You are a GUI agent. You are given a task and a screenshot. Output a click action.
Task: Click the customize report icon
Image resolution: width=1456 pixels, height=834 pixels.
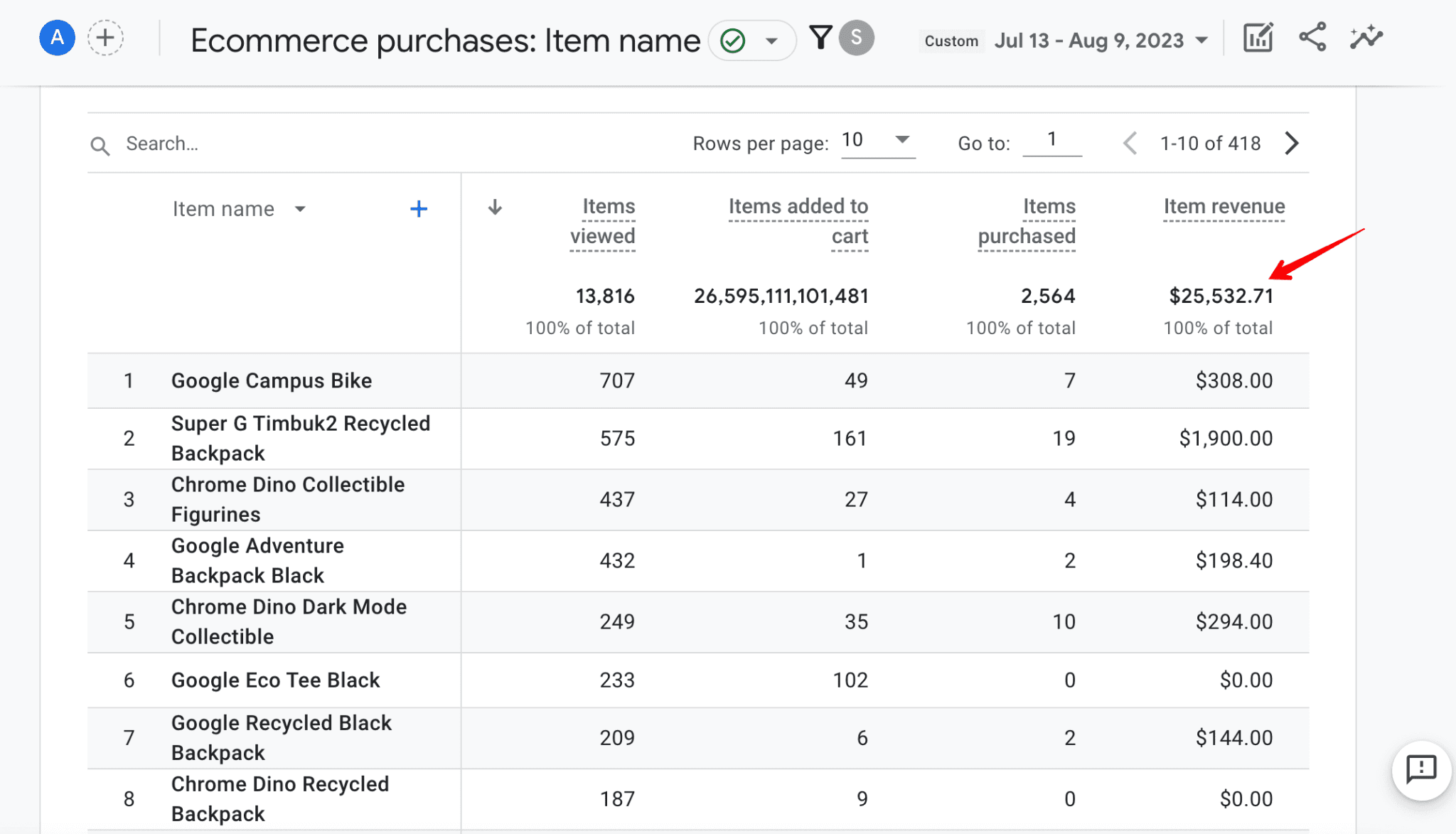1258,38
